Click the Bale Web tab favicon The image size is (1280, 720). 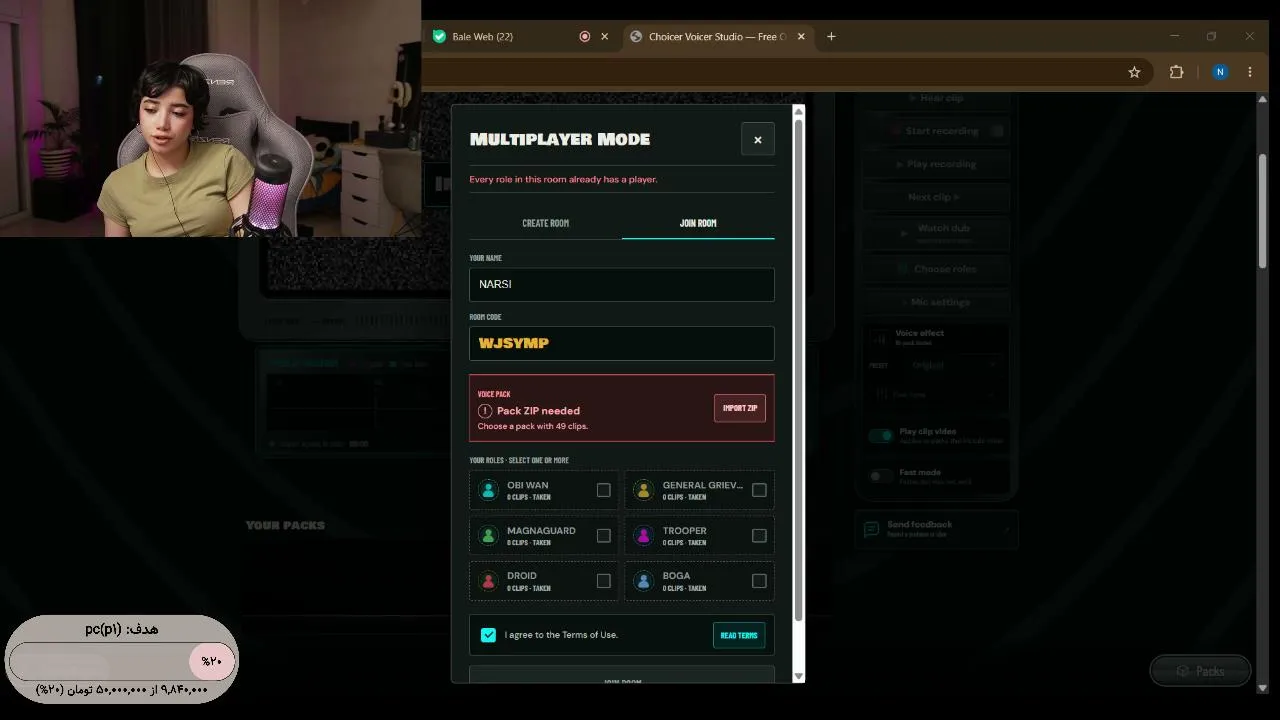click(x=439, y=37)
